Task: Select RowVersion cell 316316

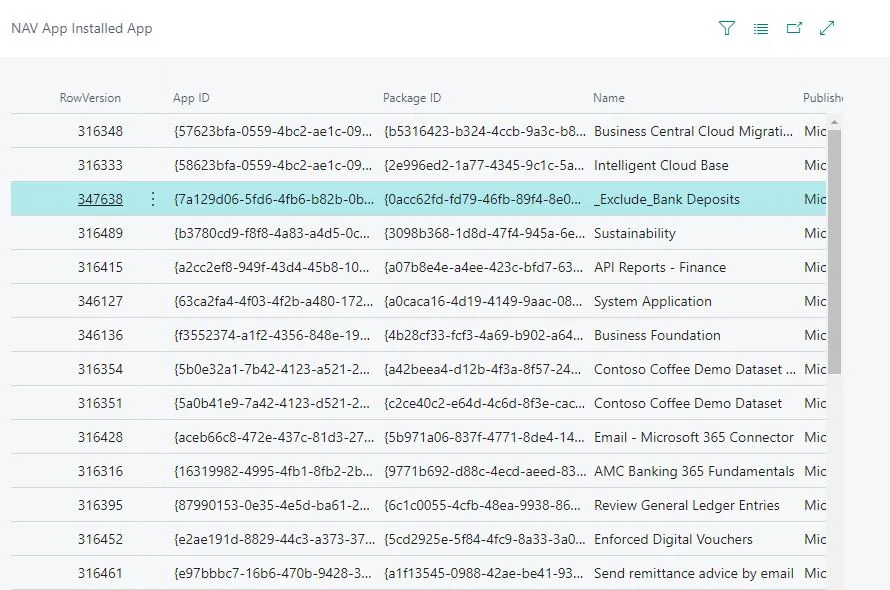Action: [100, 471]
